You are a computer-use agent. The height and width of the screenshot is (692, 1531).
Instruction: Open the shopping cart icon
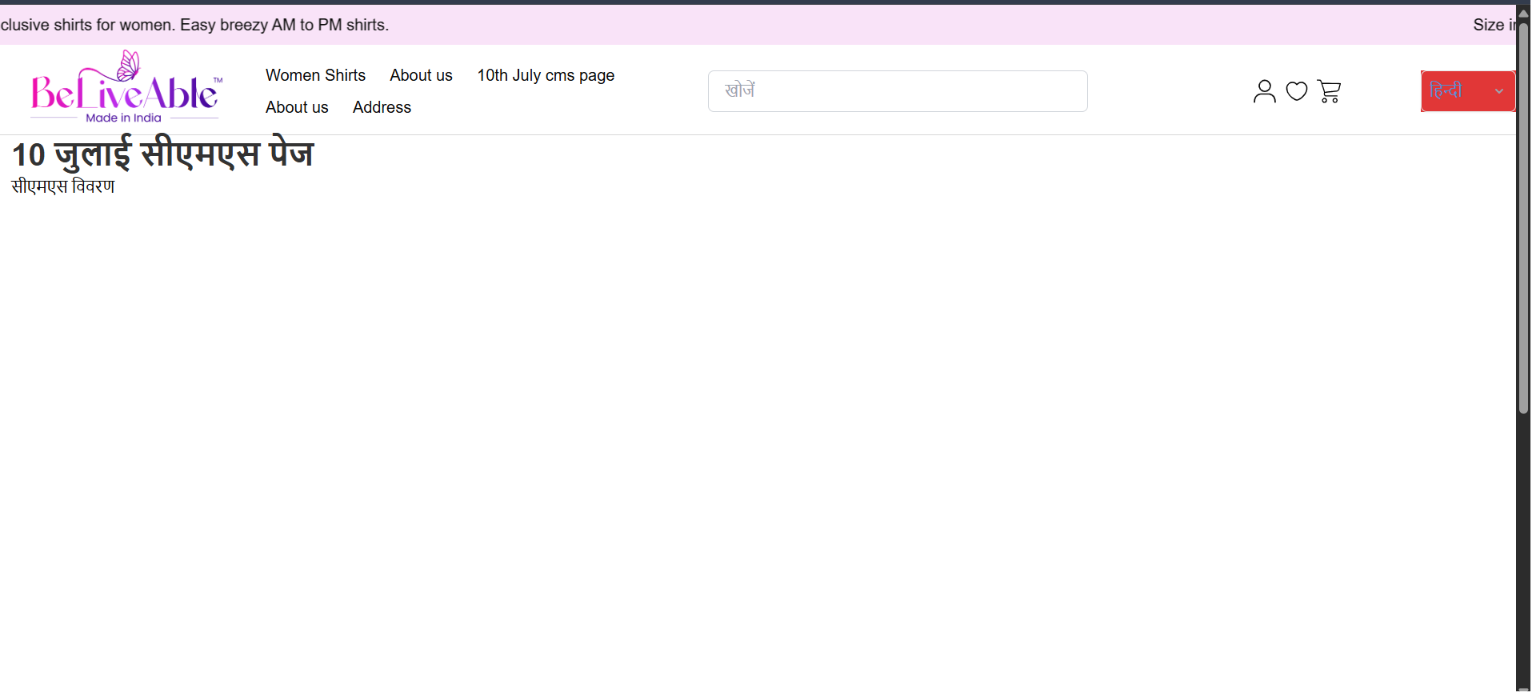[x=1329, y=91]
